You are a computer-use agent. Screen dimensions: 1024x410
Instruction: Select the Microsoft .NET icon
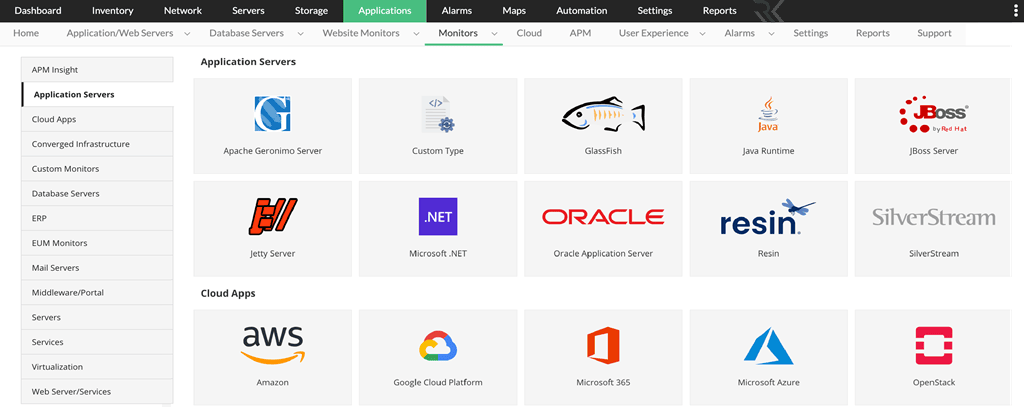coord(438,216)
